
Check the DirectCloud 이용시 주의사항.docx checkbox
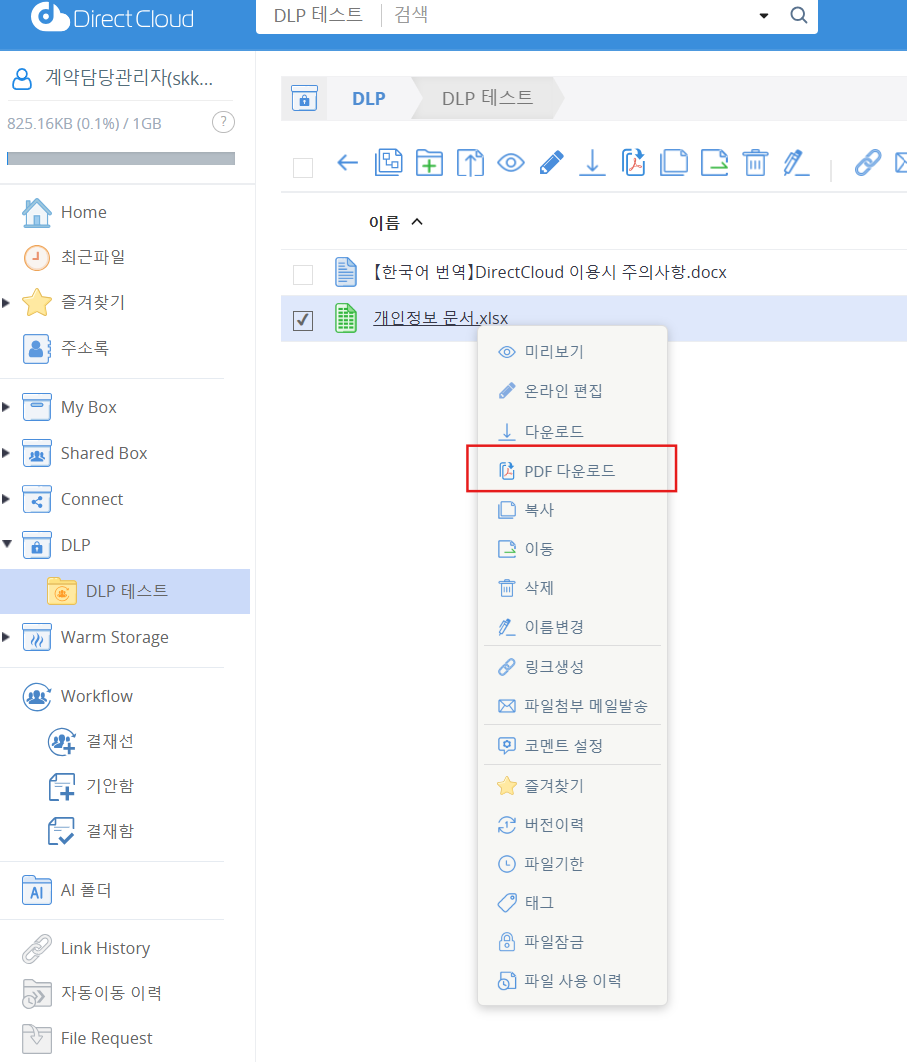point(303,275)
